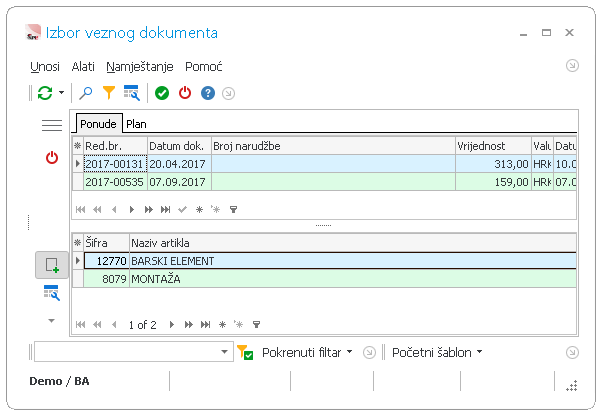Sort by Datum dok. column header
Viewport: 604px width, 416px height.
[179, 146]
